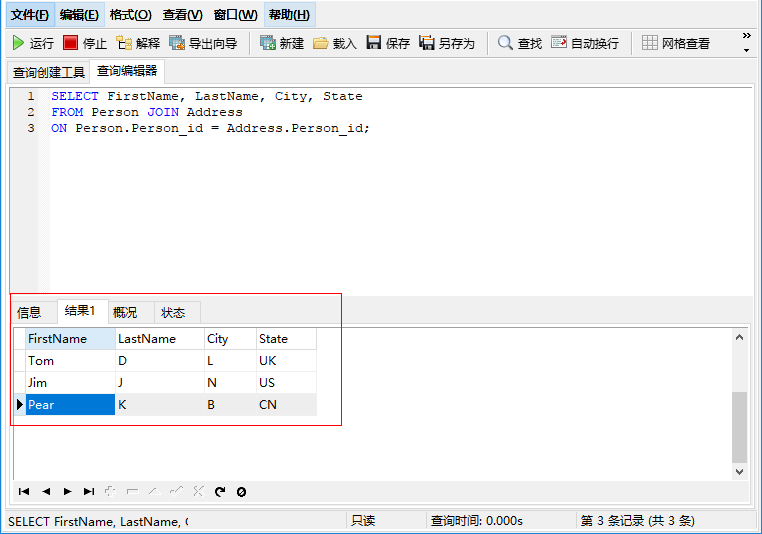This screenshot has width=762, height=534.
Task: Click 第 3 条记录 status entry
Action: point(638,521)
